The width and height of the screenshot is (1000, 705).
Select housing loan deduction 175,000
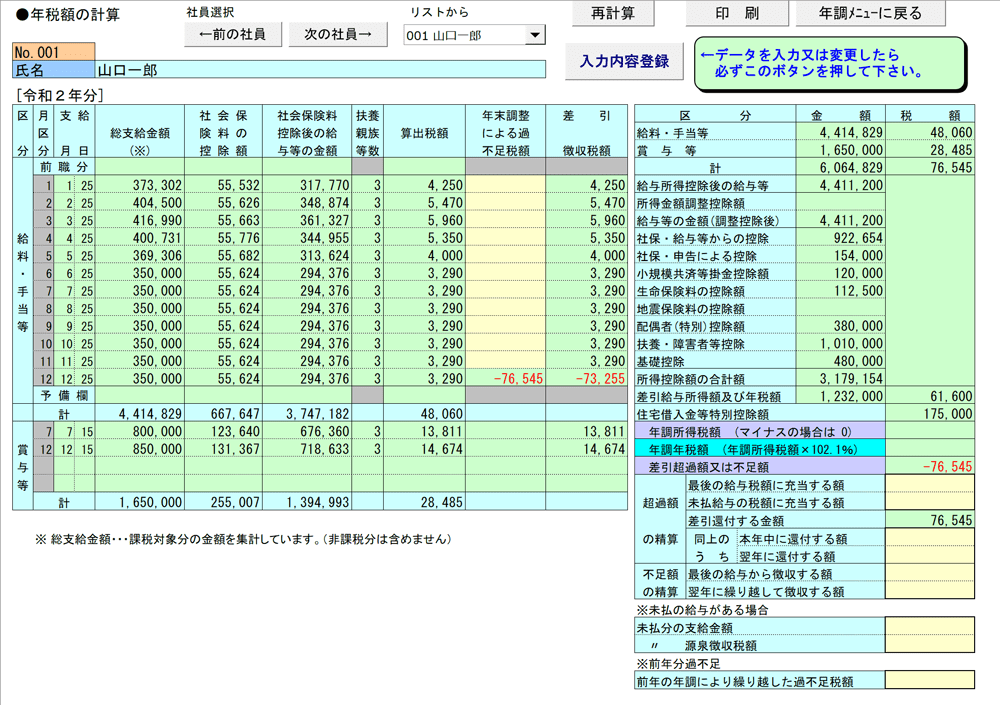click(930, 413)
